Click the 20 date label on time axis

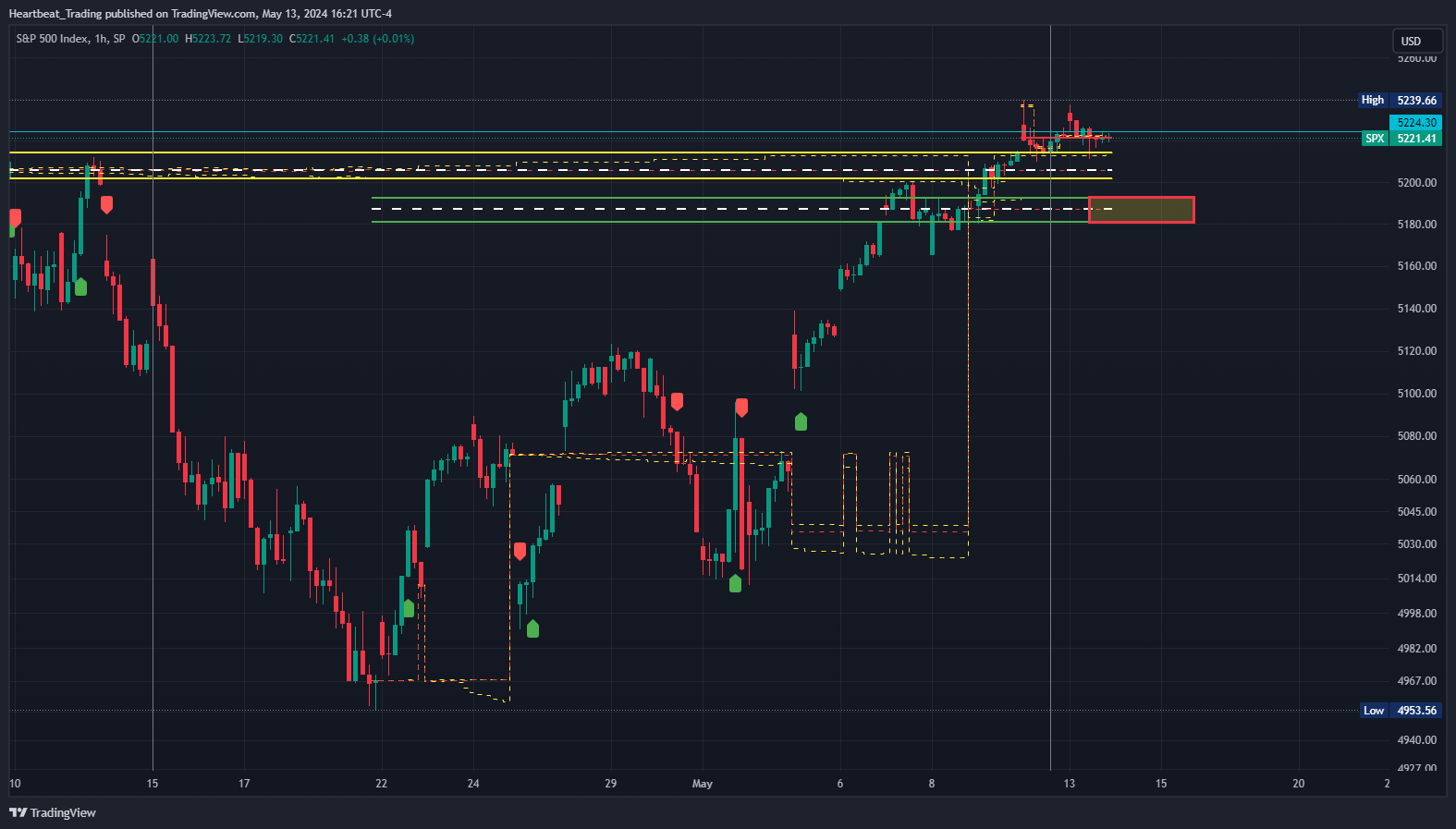coord(1299,784)
